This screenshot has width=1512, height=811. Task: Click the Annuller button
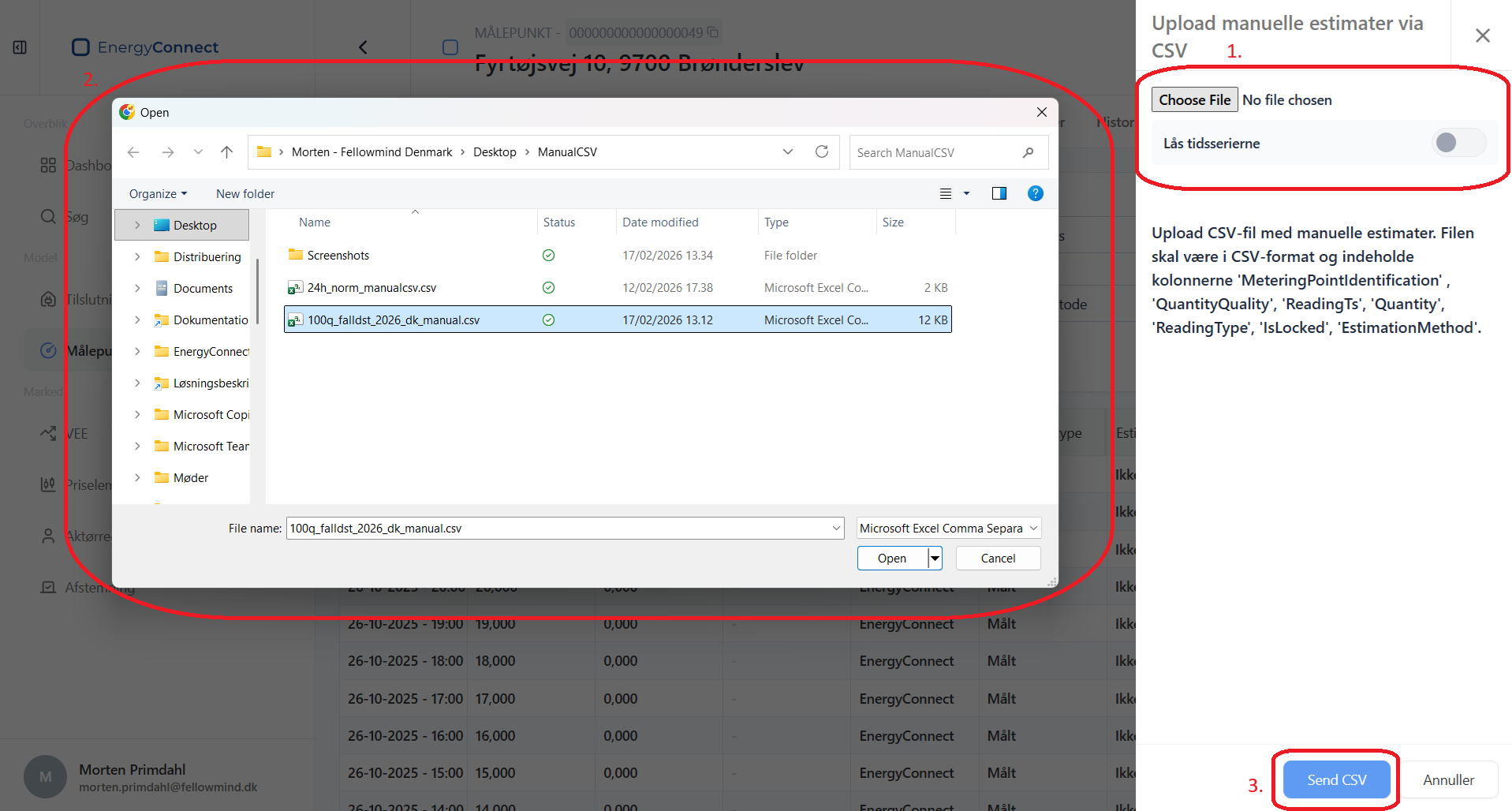[x=1448, y=779]
